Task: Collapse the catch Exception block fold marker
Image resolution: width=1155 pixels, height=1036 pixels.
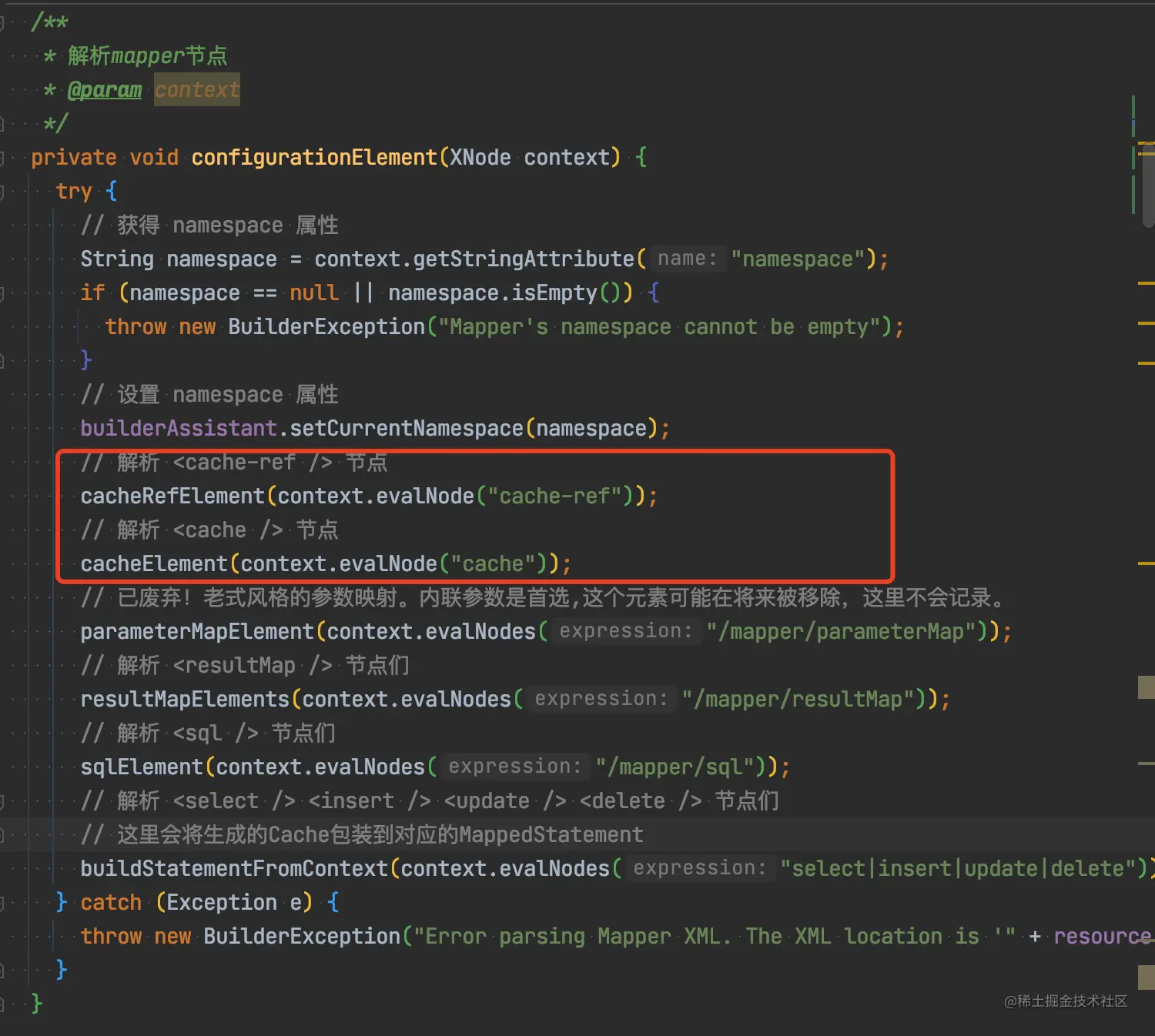Action: coord(2,903)
